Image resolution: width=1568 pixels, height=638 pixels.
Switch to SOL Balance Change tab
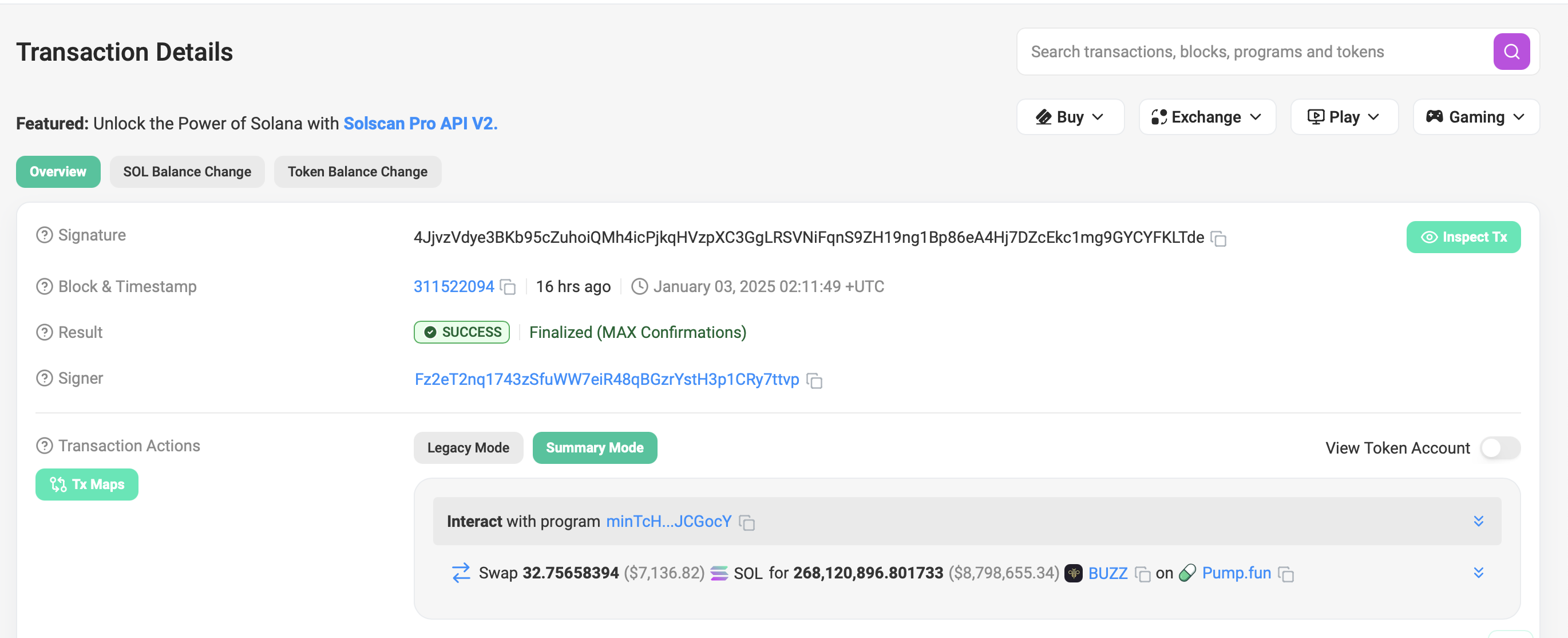[x=187, y=172]
